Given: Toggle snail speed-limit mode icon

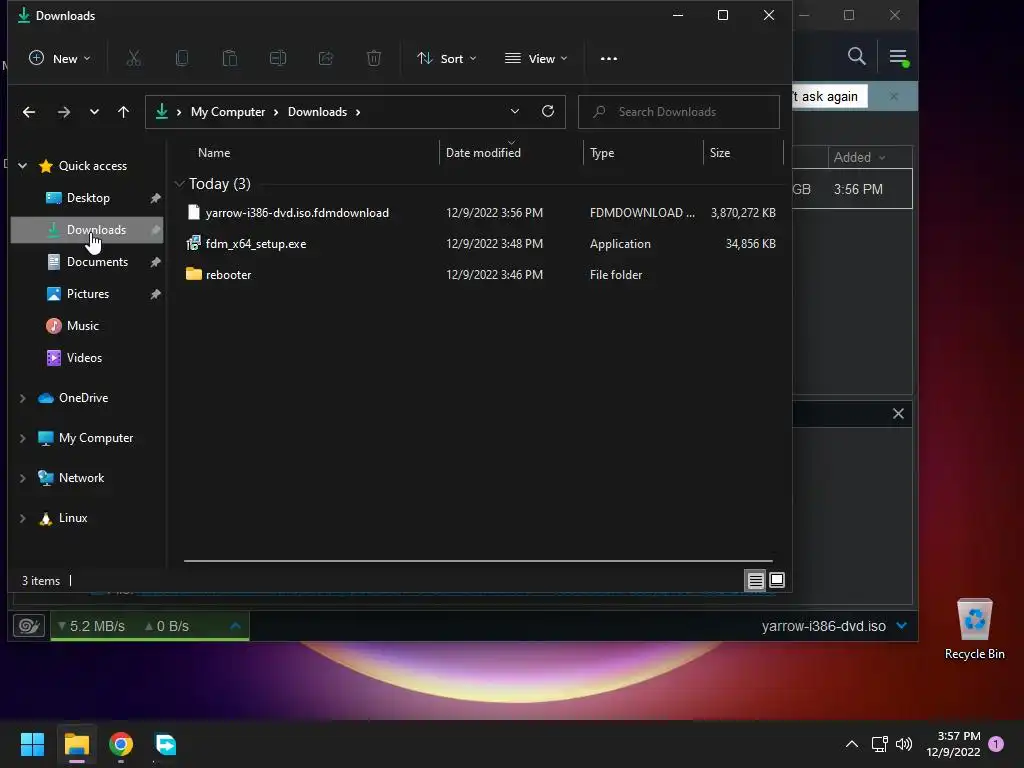Looking at the screenshot, I should [x=29, y=626].
